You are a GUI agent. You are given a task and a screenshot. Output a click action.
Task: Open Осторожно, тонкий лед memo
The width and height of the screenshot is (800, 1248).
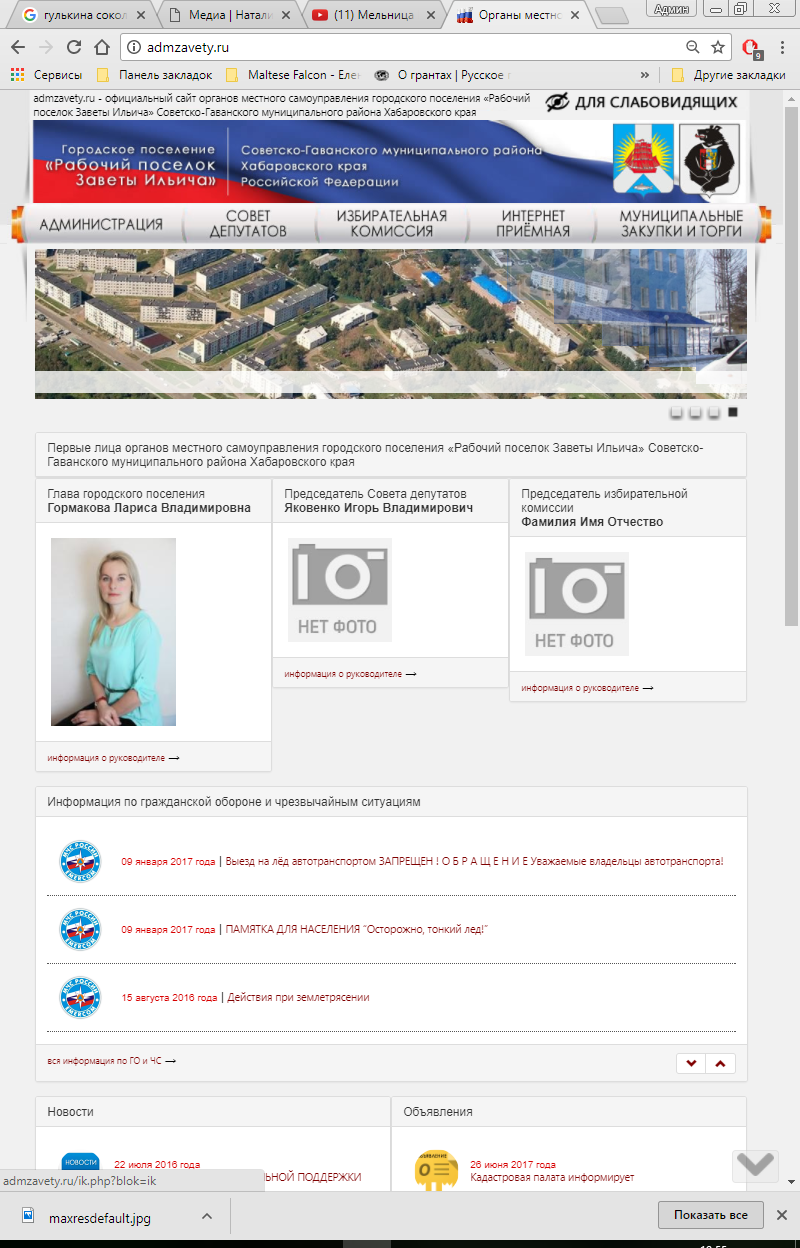point(357,929)
